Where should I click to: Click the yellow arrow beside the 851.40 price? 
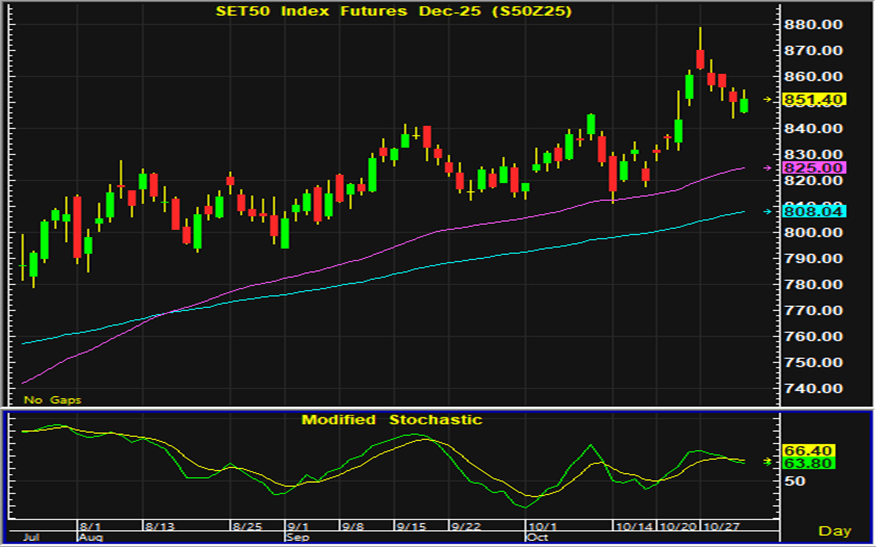pos(768,99)
